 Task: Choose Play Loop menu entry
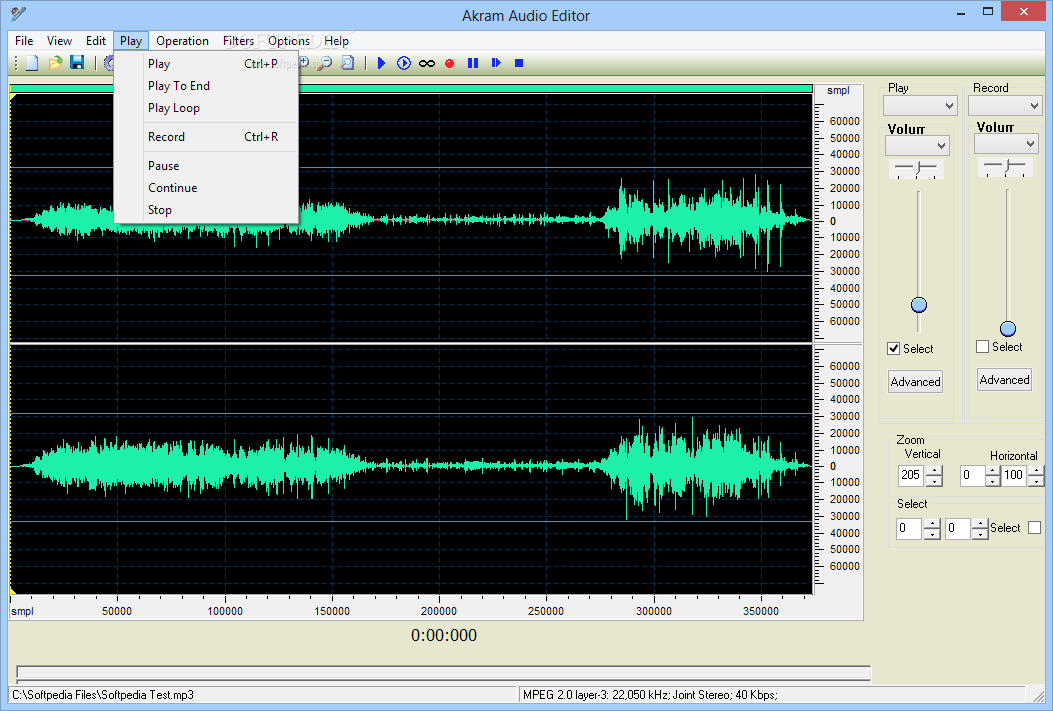click(x=206, y=108)
